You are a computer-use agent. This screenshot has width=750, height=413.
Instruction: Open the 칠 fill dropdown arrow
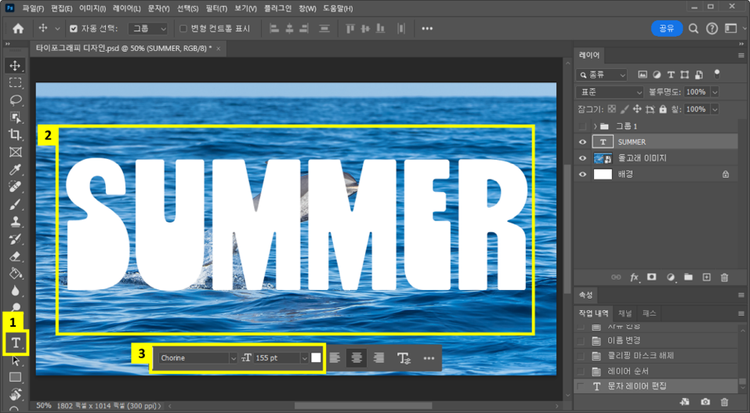coord(715,109)
